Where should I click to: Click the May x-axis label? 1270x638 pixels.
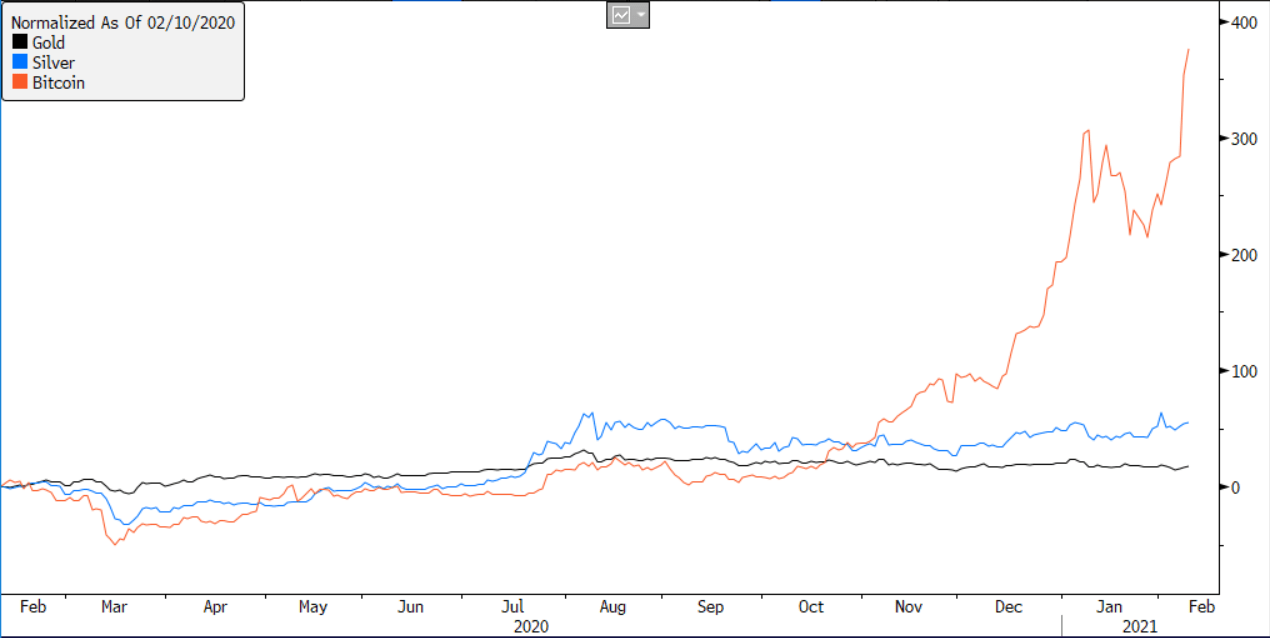point(313,607)
